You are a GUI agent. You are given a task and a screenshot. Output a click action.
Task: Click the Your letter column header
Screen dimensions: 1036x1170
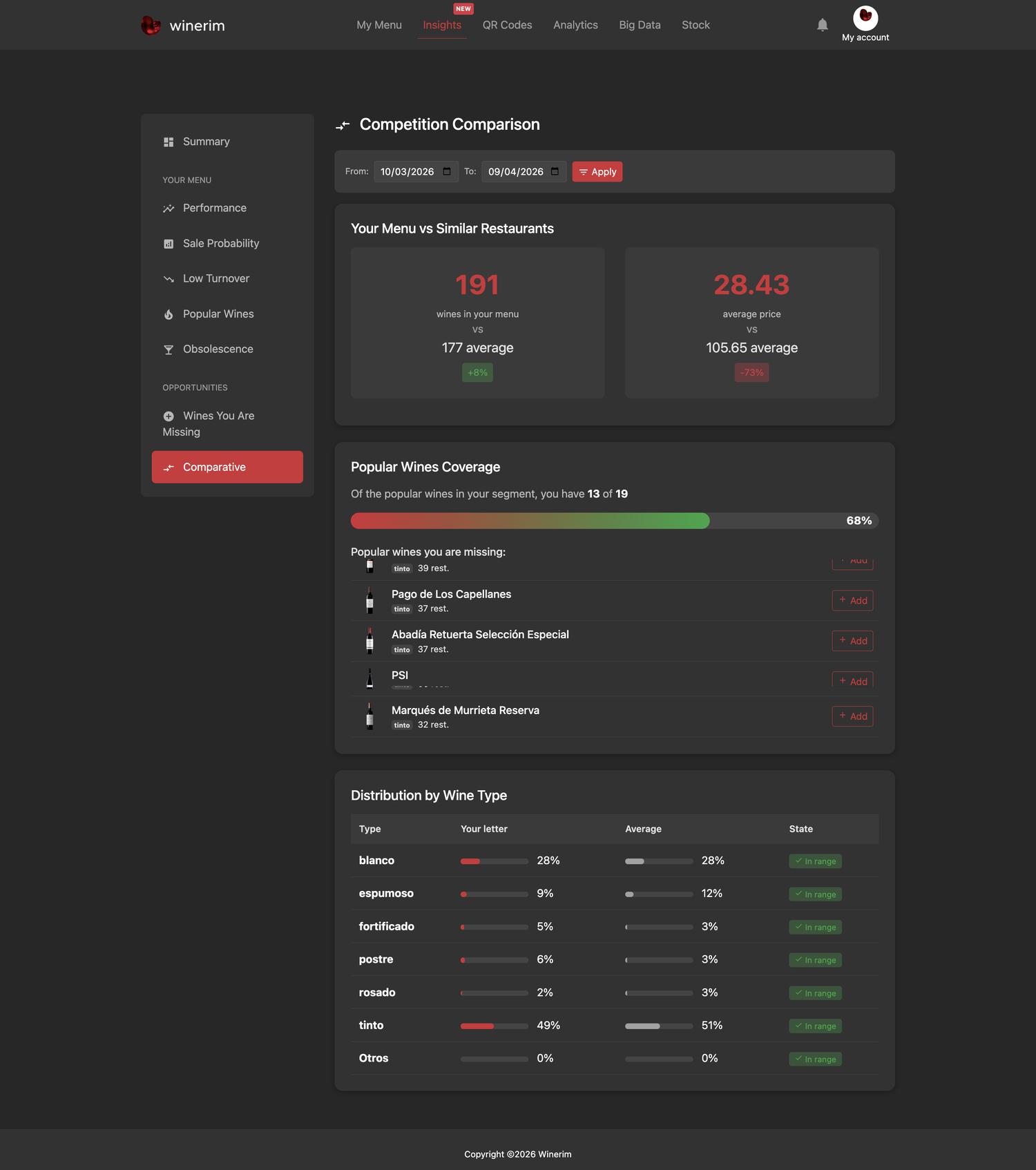(483, 829)
